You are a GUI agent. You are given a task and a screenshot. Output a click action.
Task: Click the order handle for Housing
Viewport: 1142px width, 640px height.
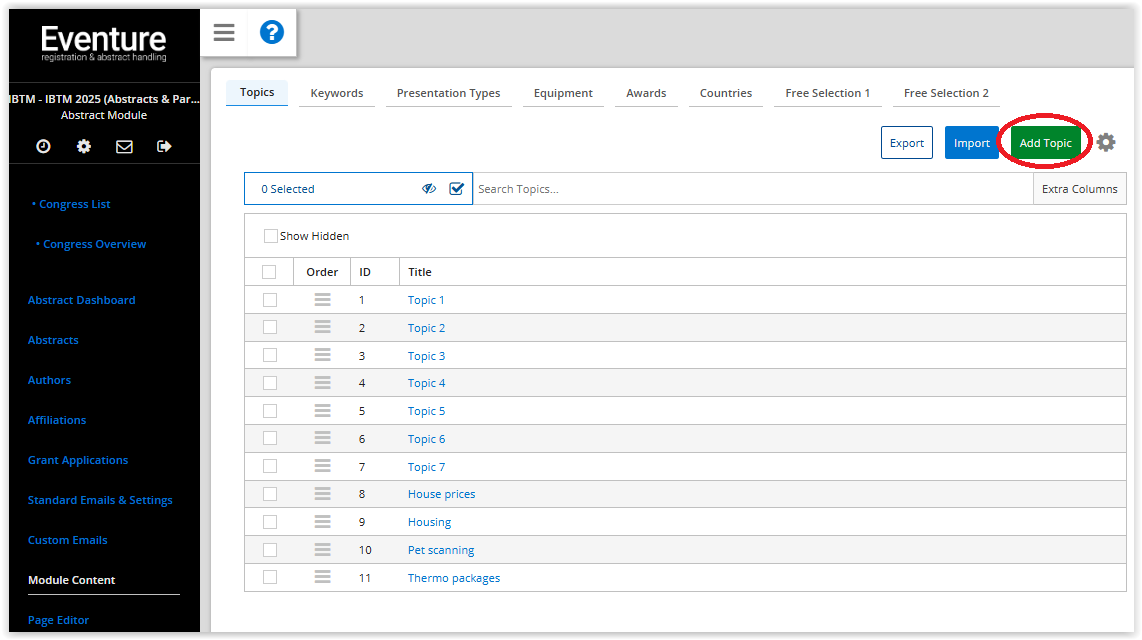323,521
